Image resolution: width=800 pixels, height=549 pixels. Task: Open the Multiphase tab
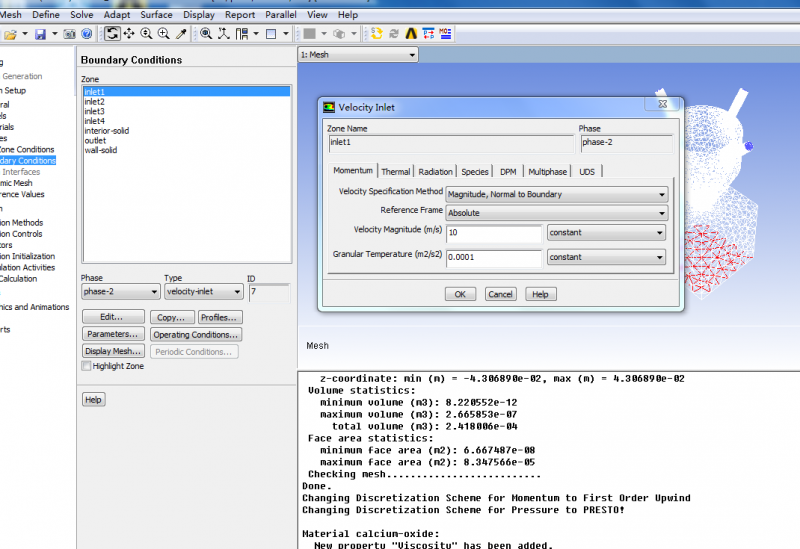(x=547, y=172)
